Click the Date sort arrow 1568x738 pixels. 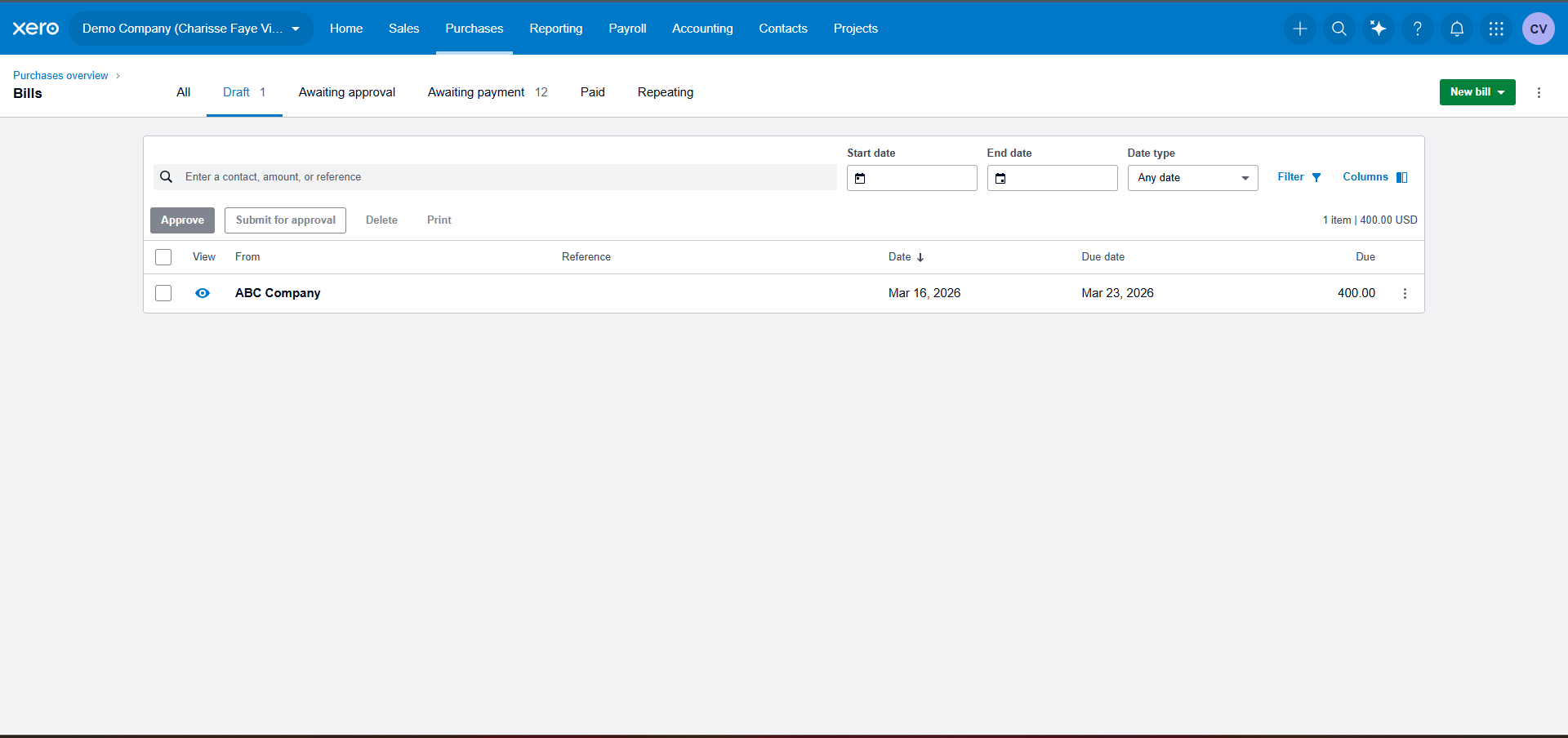click(920, 257)
